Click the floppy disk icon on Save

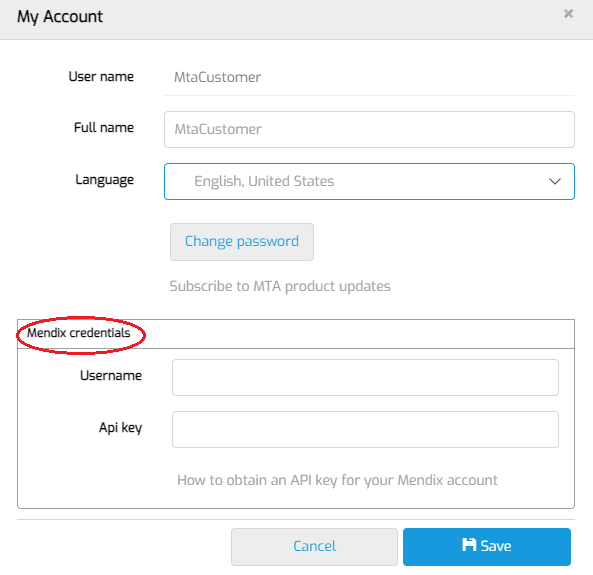click(x=469, y=545)
